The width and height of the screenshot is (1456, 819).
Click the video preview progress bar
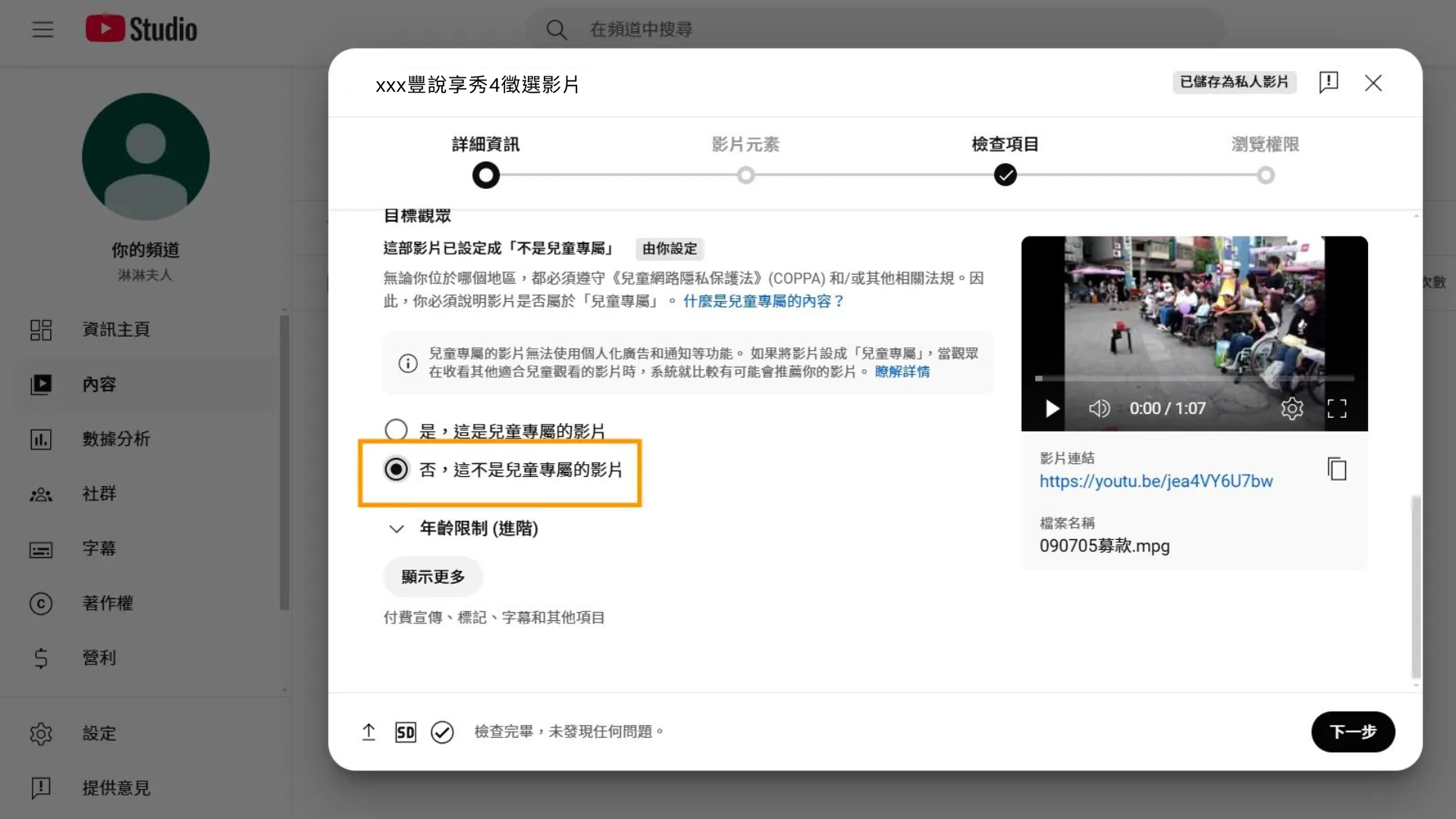pyautogui.click(x=1194, y=378)
